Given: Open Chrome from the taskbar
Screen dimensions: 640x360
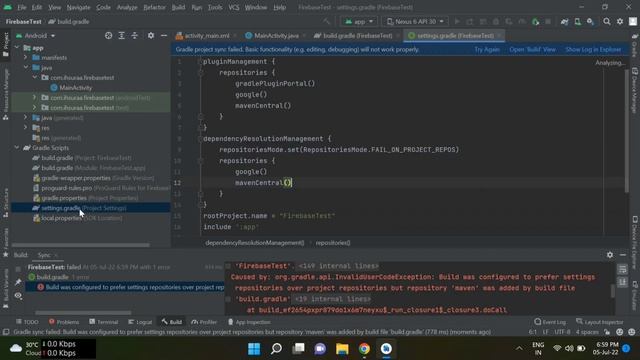Looking at the screenshot, I should [x=364, y=349].
